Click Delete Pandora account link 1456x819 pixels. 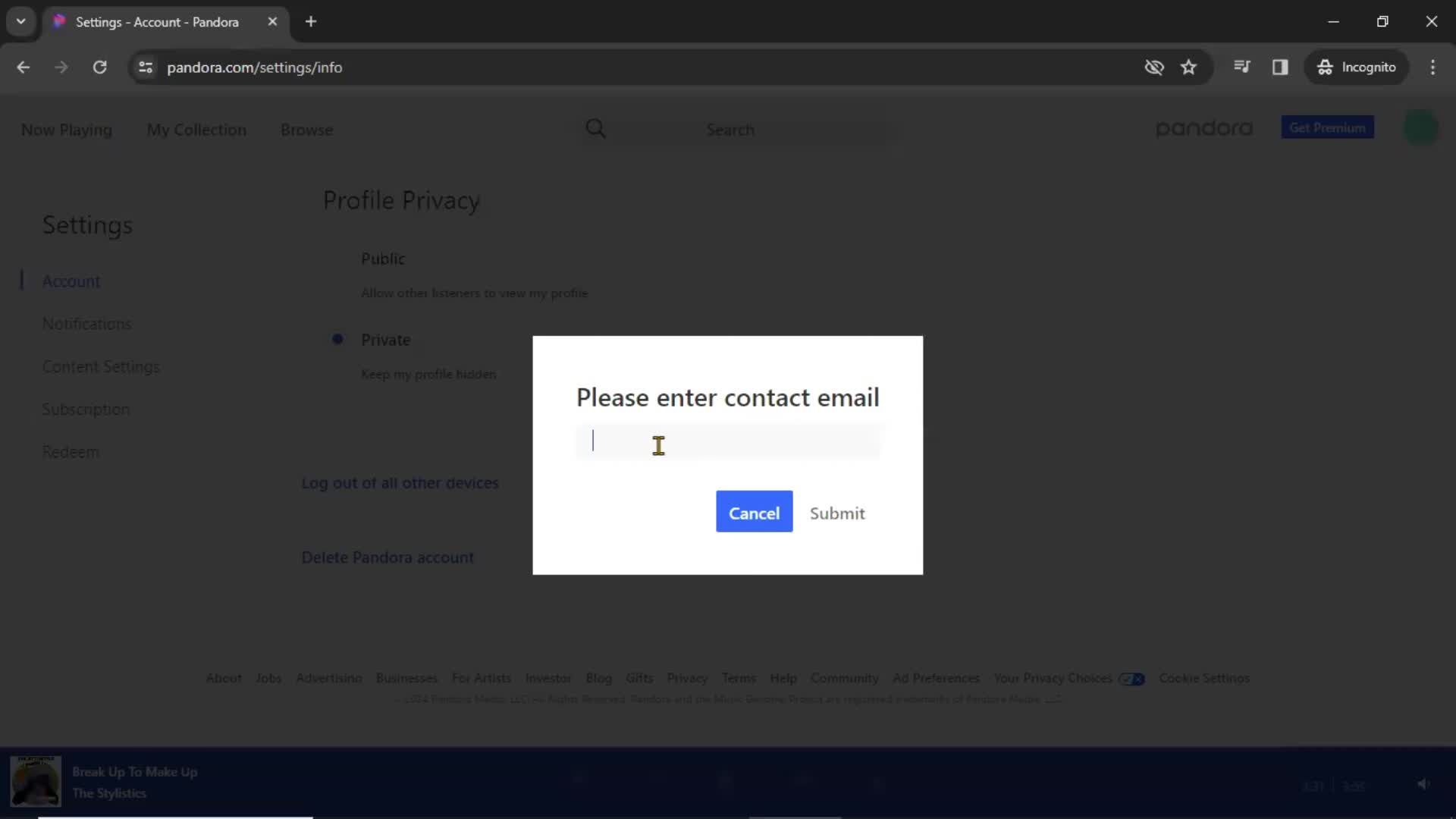[x=389, y=558]
